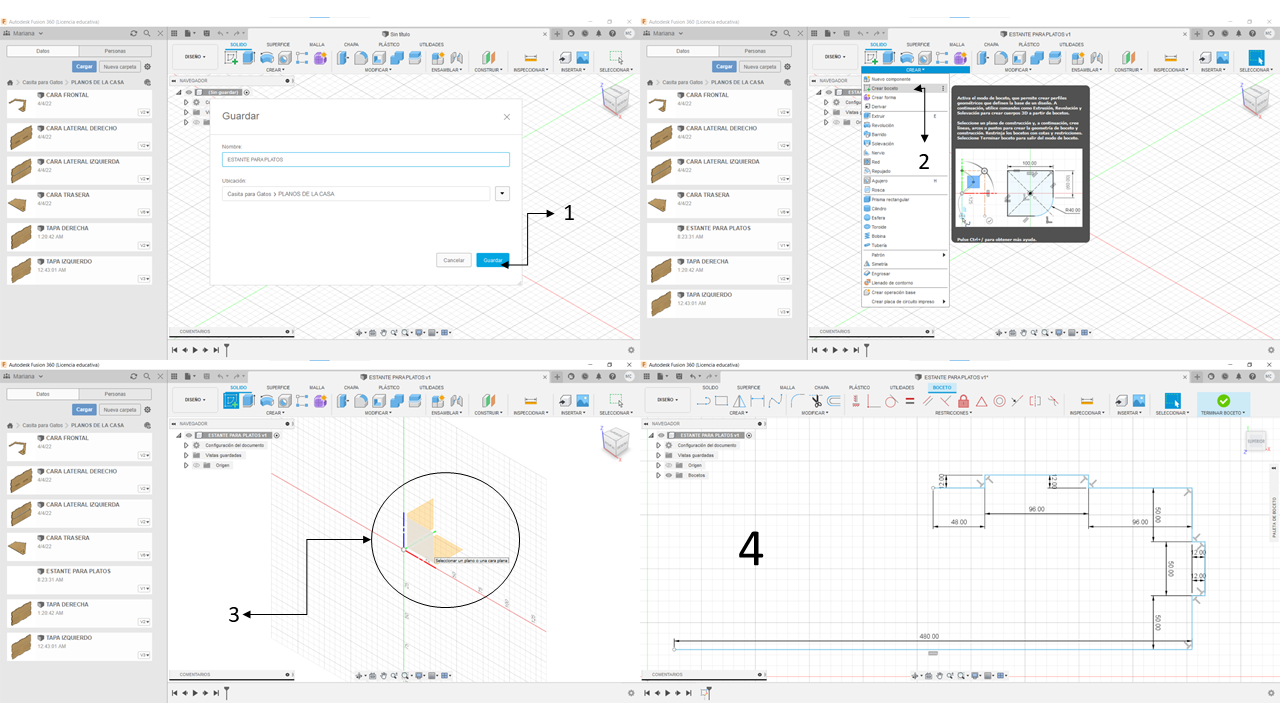The height and width of the screenshot is (720, 1280).
Task: Click Casita para Gatos breadcrumb in Sin título window
Action: (x=43, y=82)
